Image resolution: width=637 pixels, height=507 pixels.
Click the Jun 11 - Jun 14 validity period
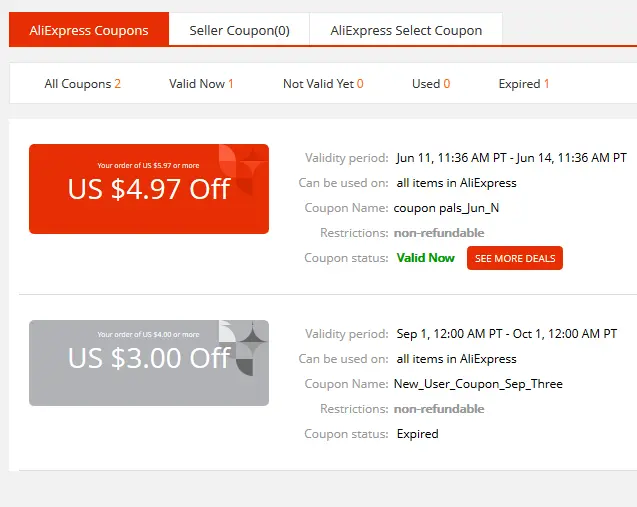coord(511,158)
